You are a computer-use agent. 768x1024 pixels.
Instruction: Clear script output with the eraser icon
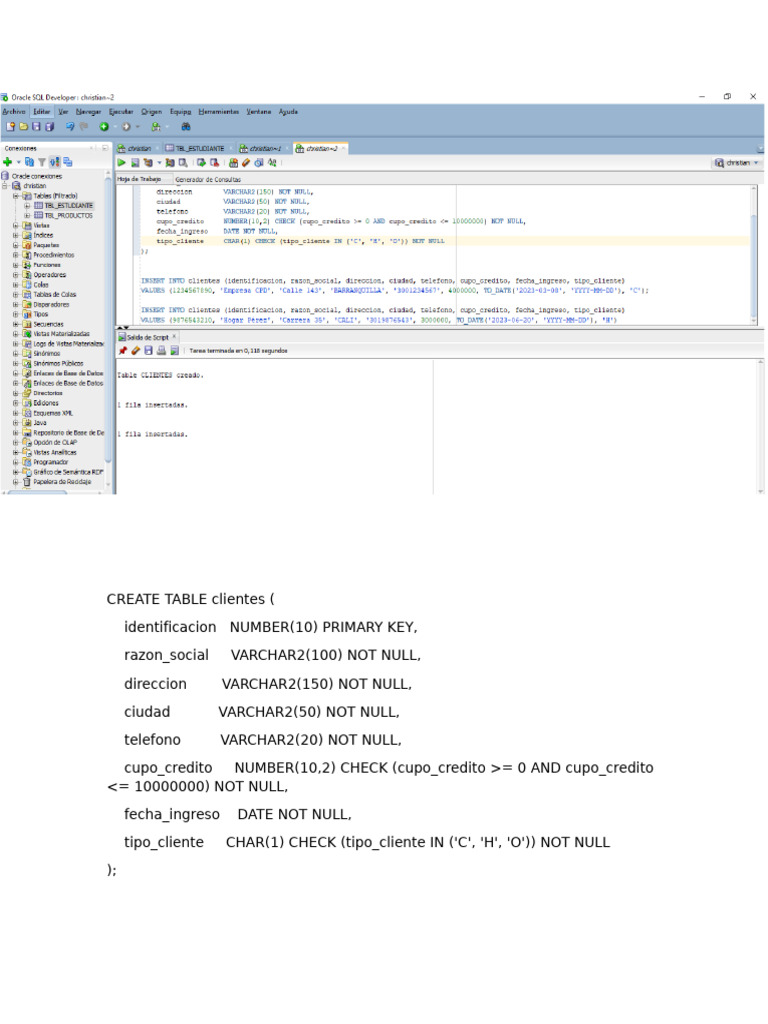coord(136,351)
